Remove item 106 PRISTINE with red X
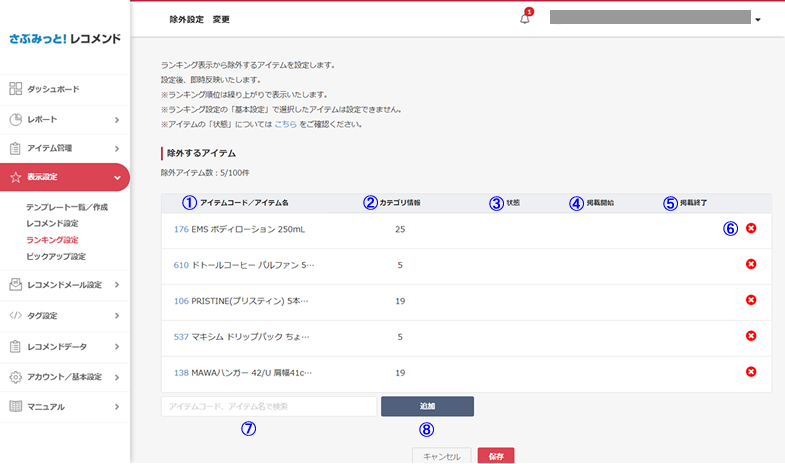Viewport: 785px width, 464px height. coord(751,300)
